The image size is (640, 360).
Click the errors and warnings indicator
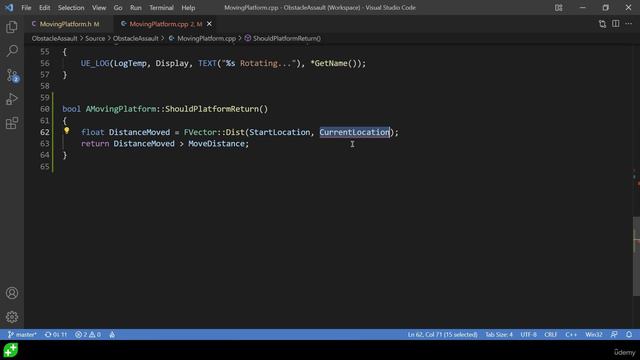click(x=88, y=335)
